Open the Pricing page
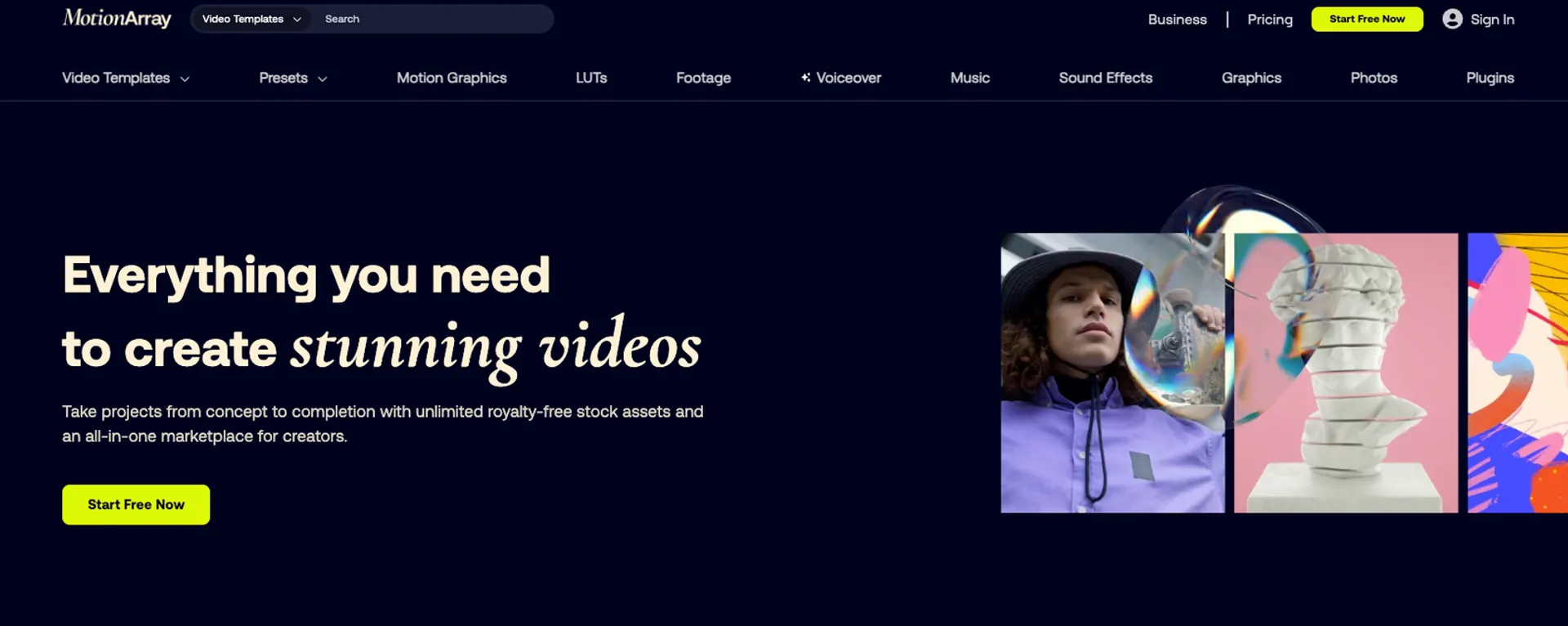1568x626 pixels. [1270, 20]
